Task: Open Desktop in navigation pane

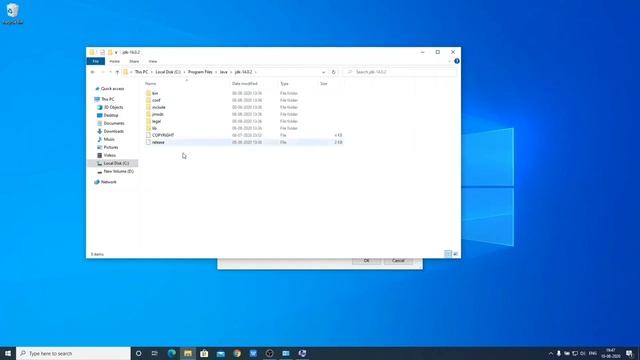Action: tap(107, 115)
